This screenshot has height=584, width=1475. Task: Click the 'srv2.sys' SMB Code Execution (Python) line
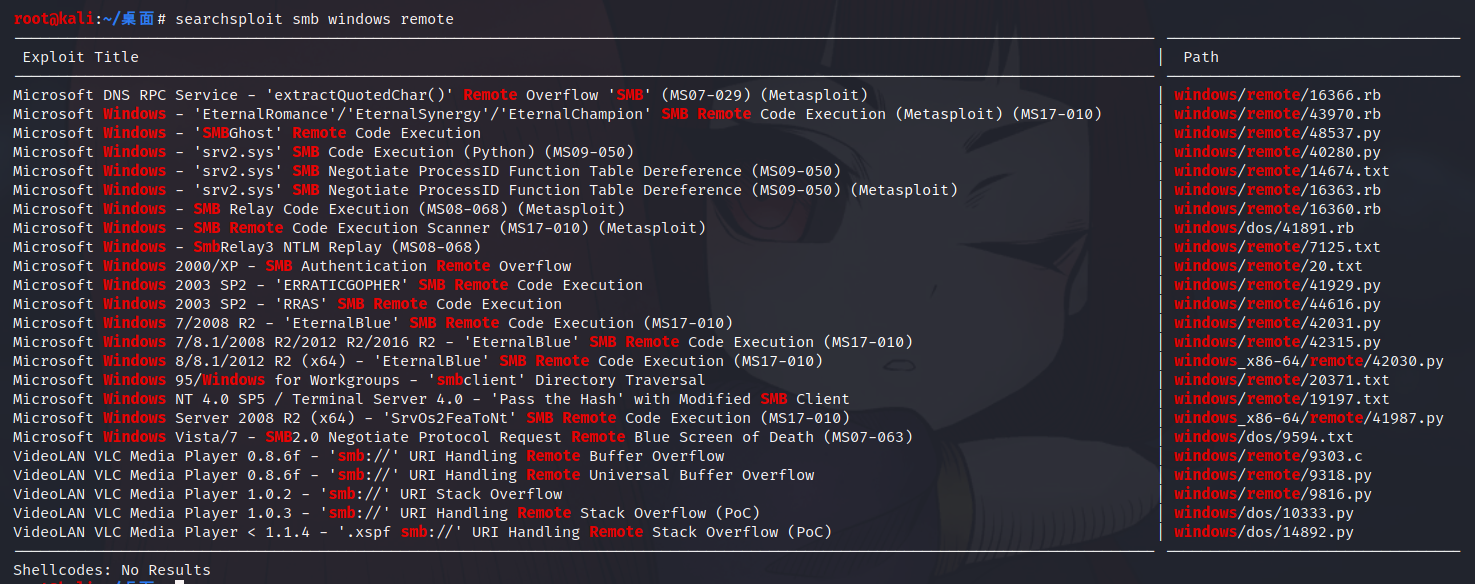pos(324,152)
